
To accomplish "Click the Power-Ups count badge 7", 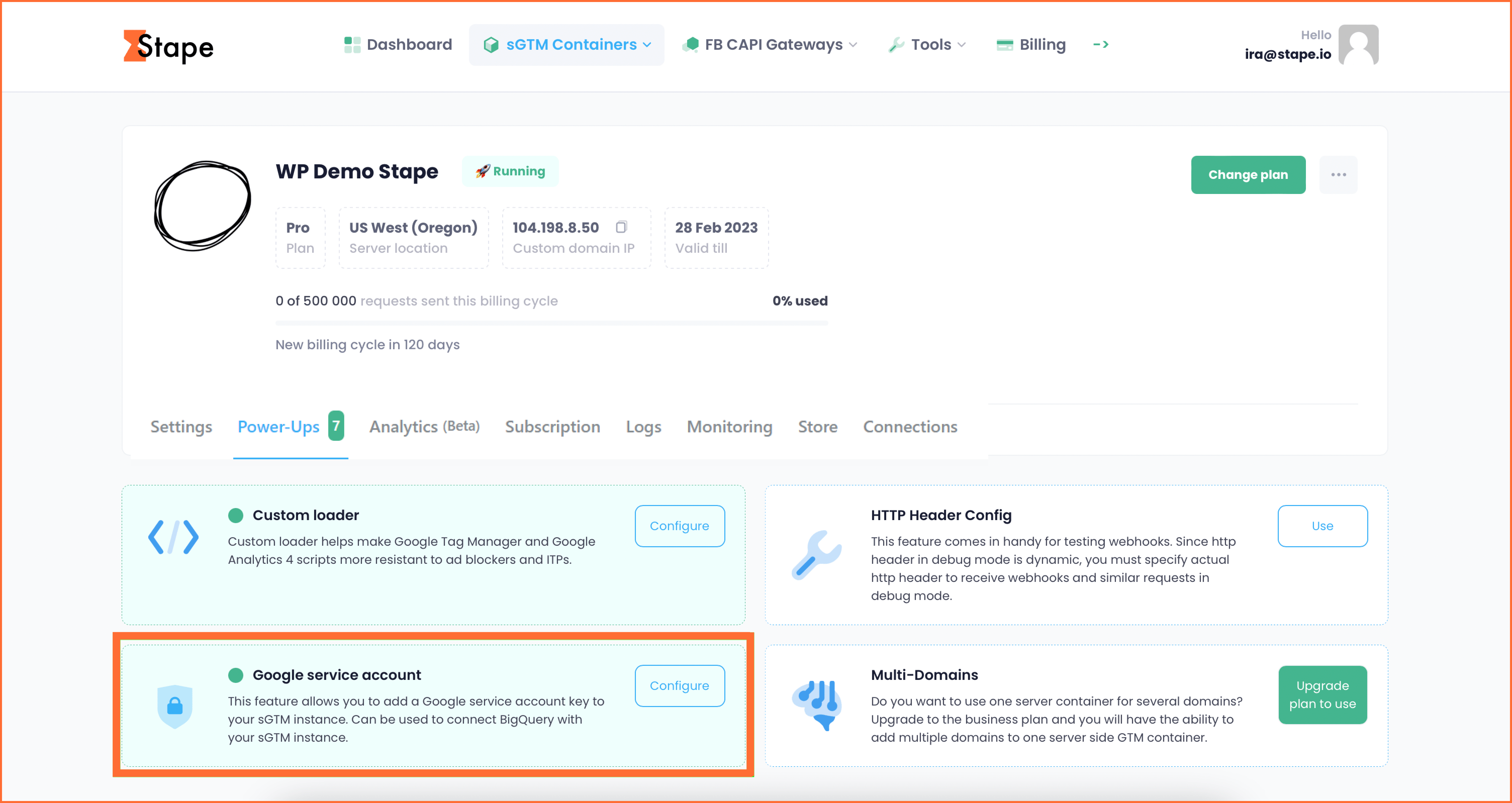I will point(336,426).
